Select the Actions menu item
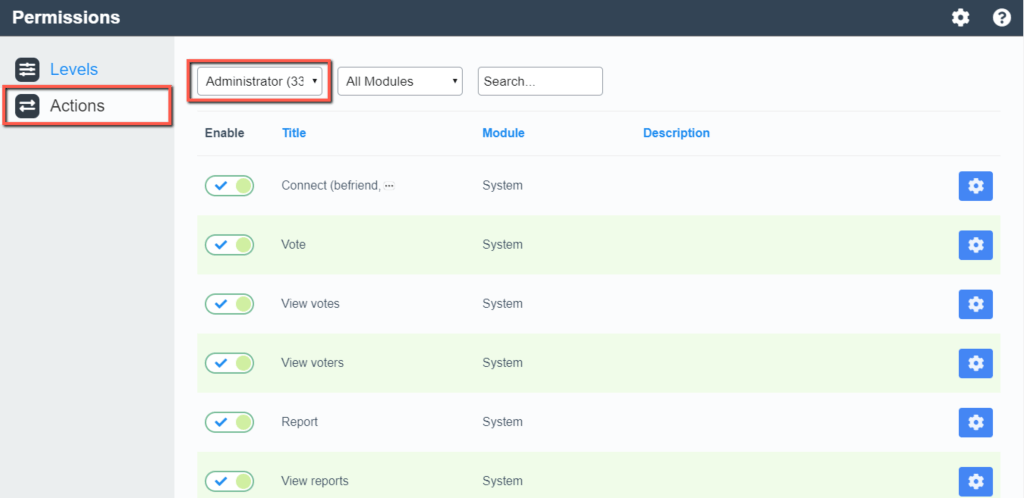This screenshot has height=498, width=1024. 88,106
